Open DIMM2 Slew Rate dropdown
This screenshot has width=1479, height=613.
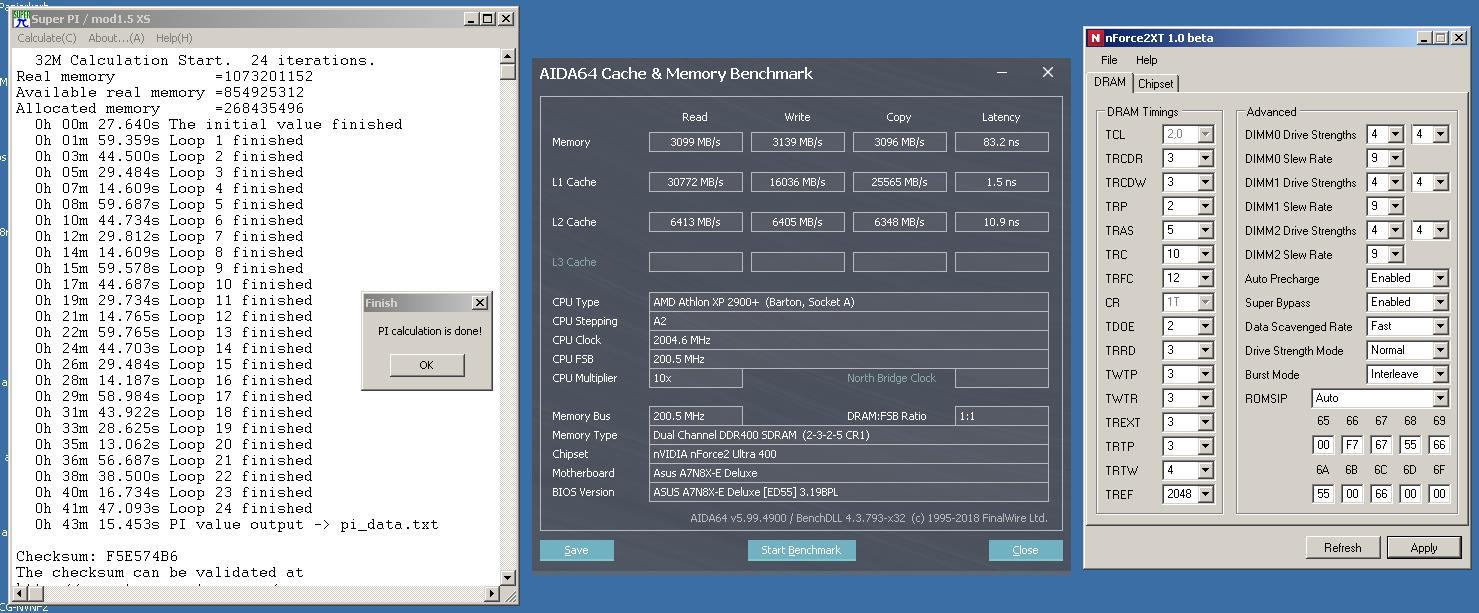[1395, 254]
